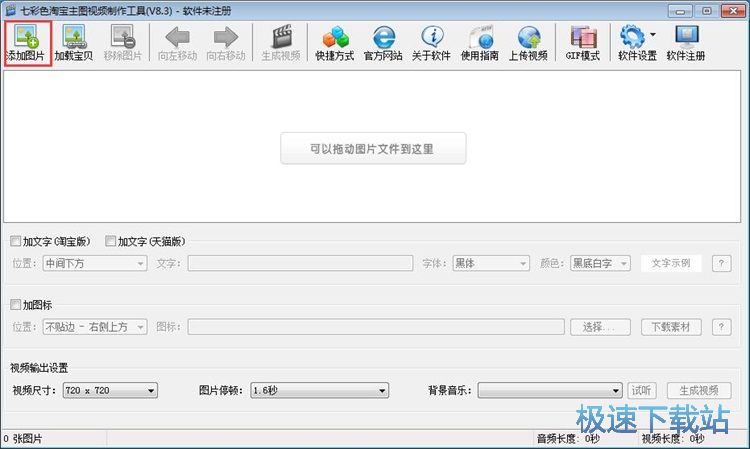Click the 向左移动 move left arrow
This screenshot has width=750, height=449.
click(x=177, y=43)
